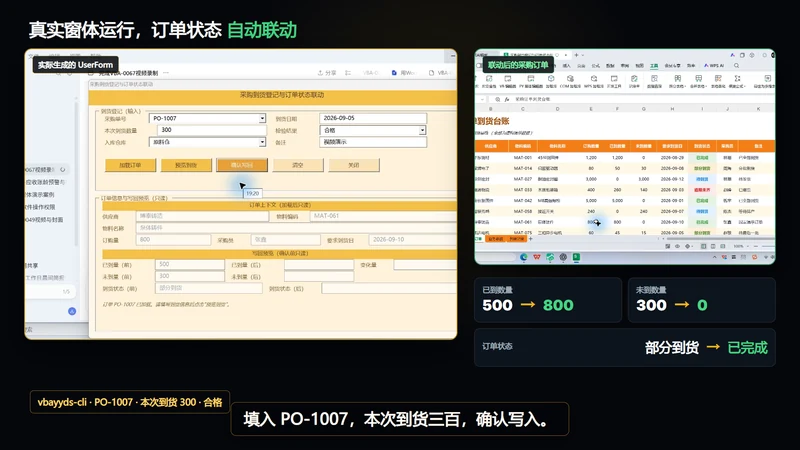Click the formula bar of the spreadsheet
This screenshot has height=450, width=800.
tap(643, 99)
